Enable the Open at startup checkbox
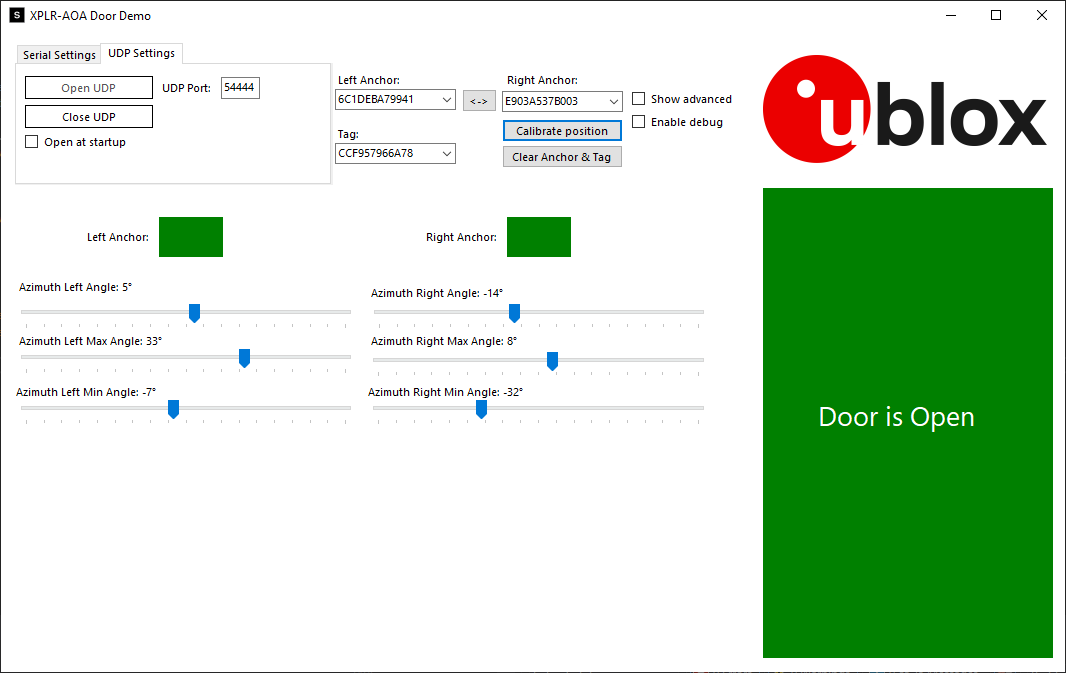Viewport: 1066px width, 673px height. click(x=31, y=141)
